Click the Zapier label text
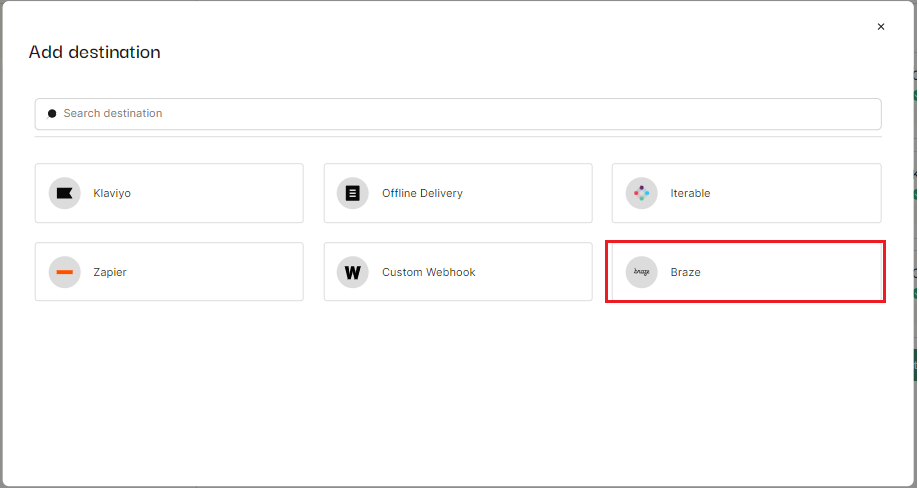 (110, 272)
